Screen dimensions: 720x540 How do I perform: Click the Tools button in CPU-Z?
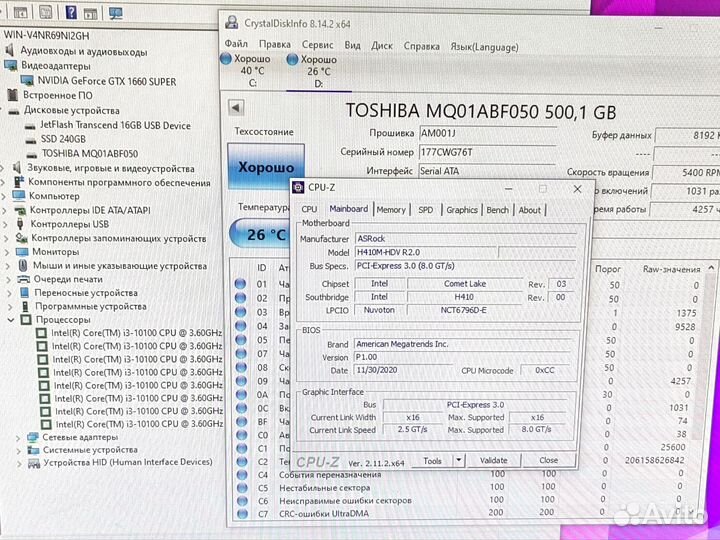(432, 460)
